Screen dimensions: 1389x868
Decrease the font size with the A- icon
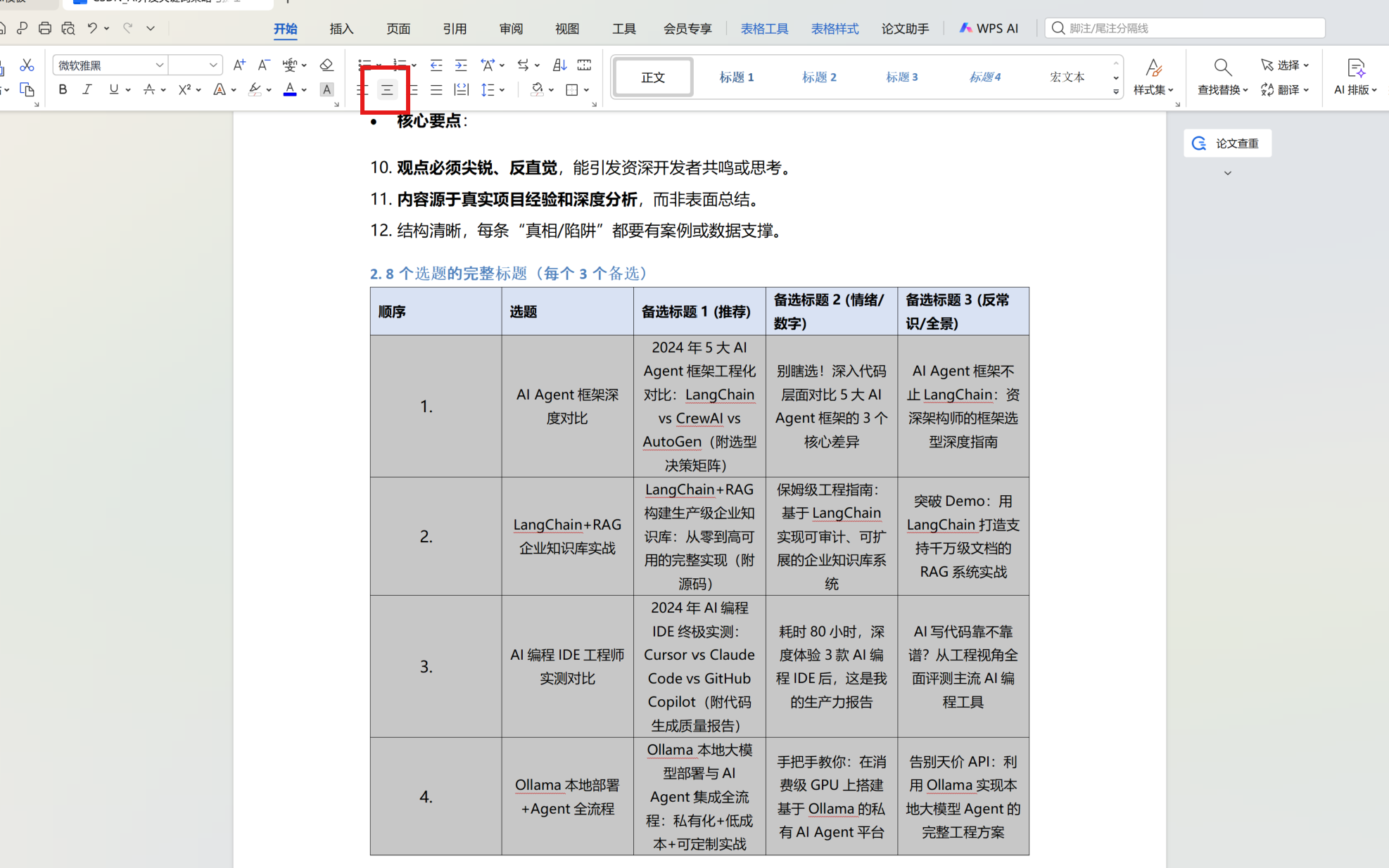point(264,65)
